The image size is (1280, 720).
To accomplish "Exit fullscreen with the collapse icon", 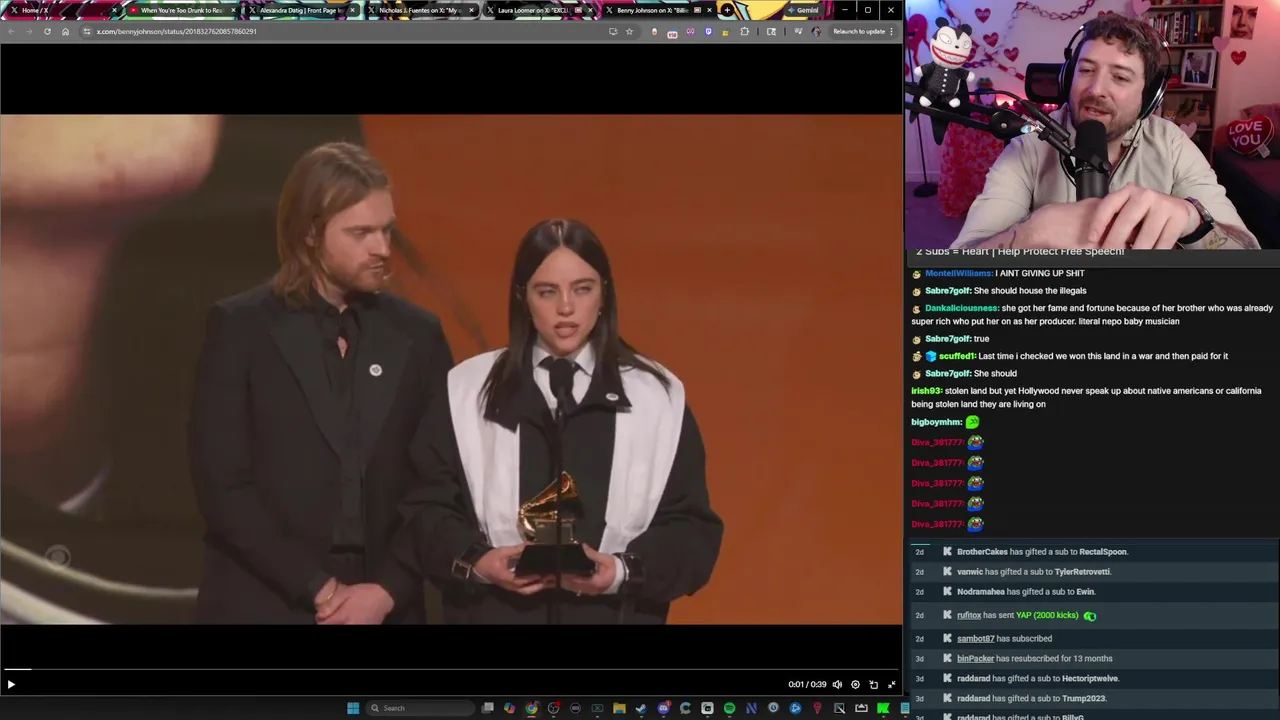I will pos(891,684).
